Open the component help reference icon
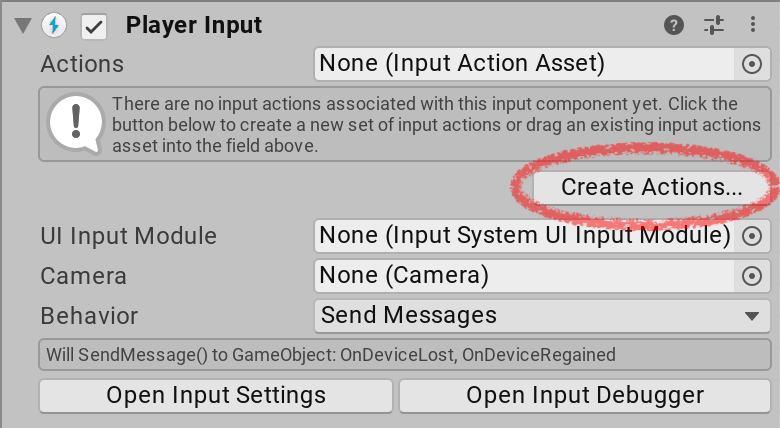The height and width of the screenshot is (428, 780). 676,24
